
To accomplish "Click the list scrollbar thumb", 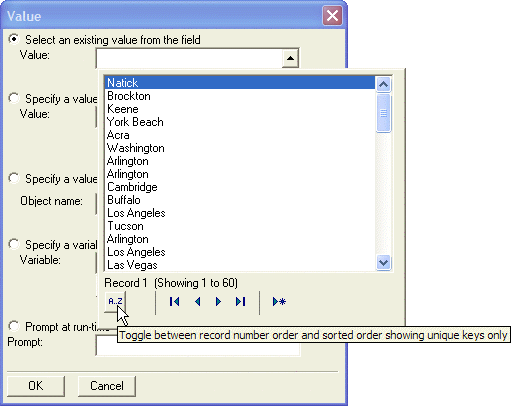I will click(383, 113).
